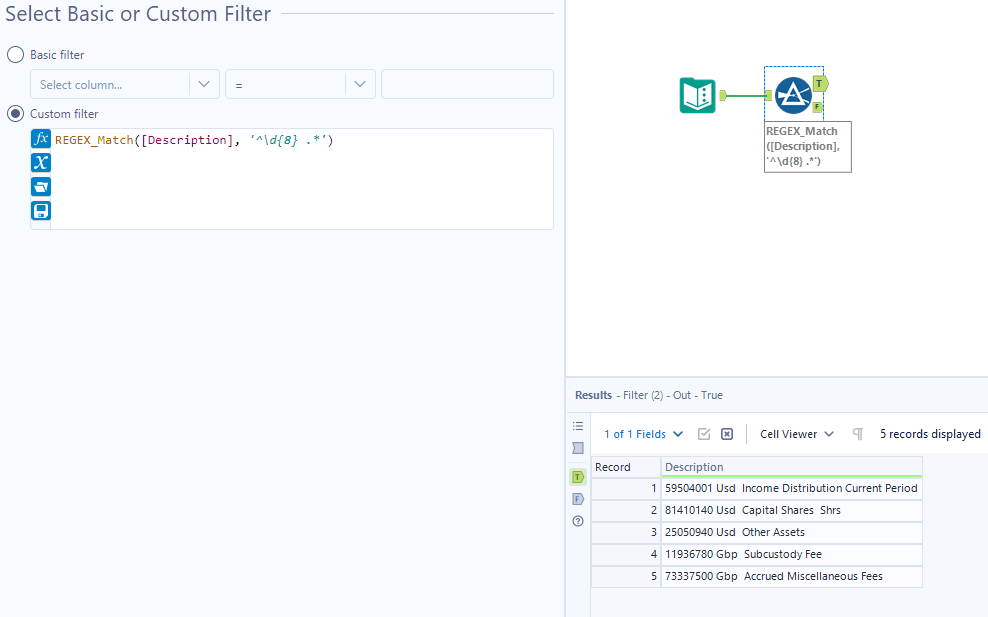Show False output in Results sidebar
Viewport: 988px width, 617px height.
pos(578,499)
